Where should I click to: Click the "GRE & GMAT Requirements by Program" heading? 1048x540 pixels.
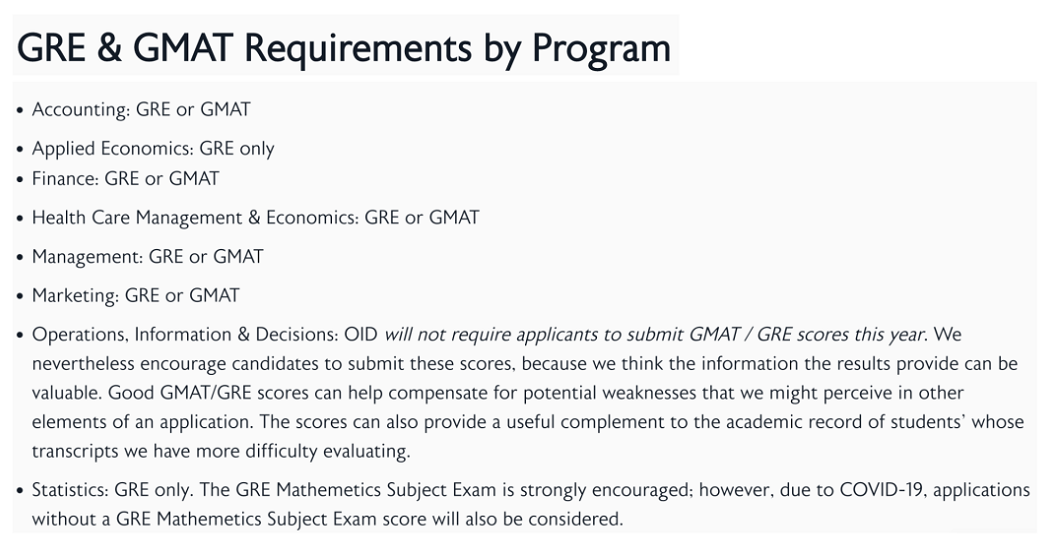344,47
